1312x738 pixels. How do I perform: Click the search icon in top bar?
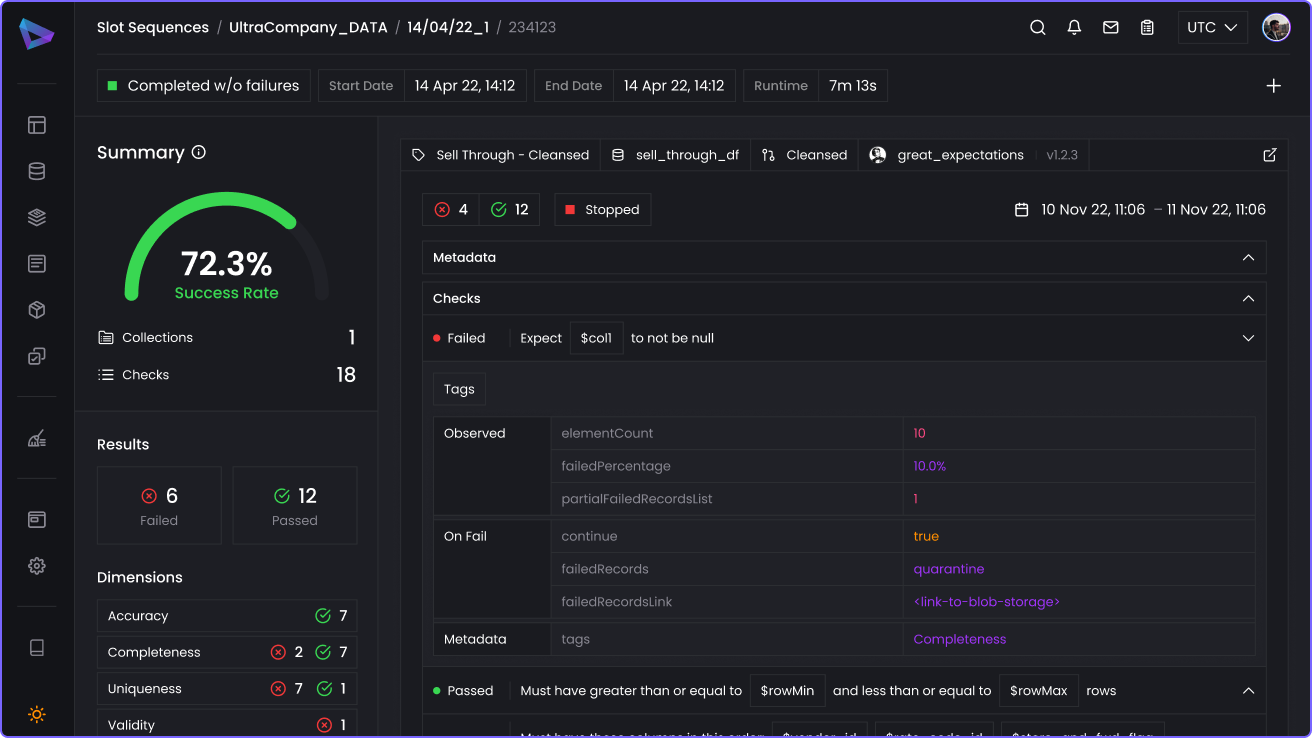[1038, 28]
